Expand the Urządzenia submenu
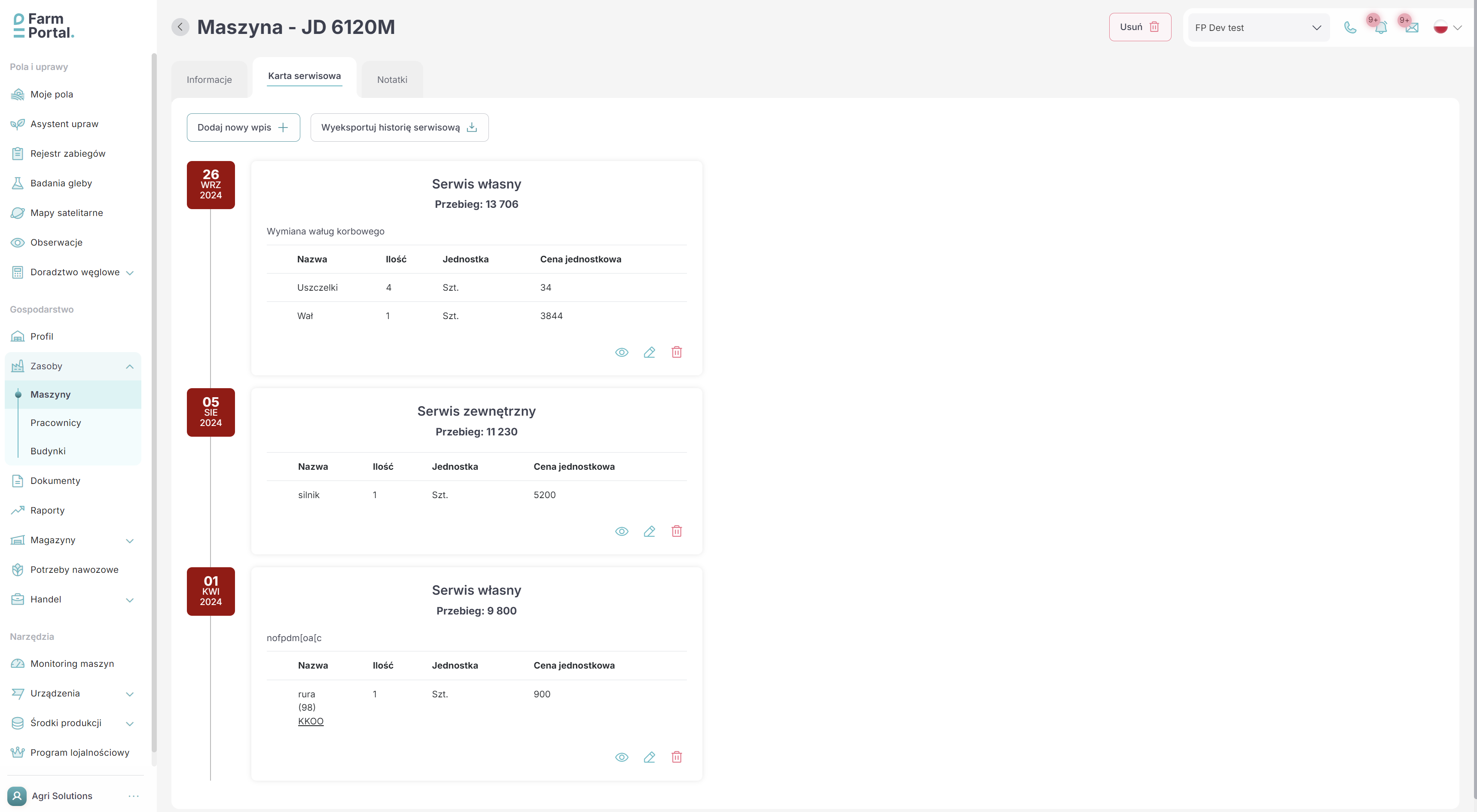The image size is (1477, 812). [130, 694]
